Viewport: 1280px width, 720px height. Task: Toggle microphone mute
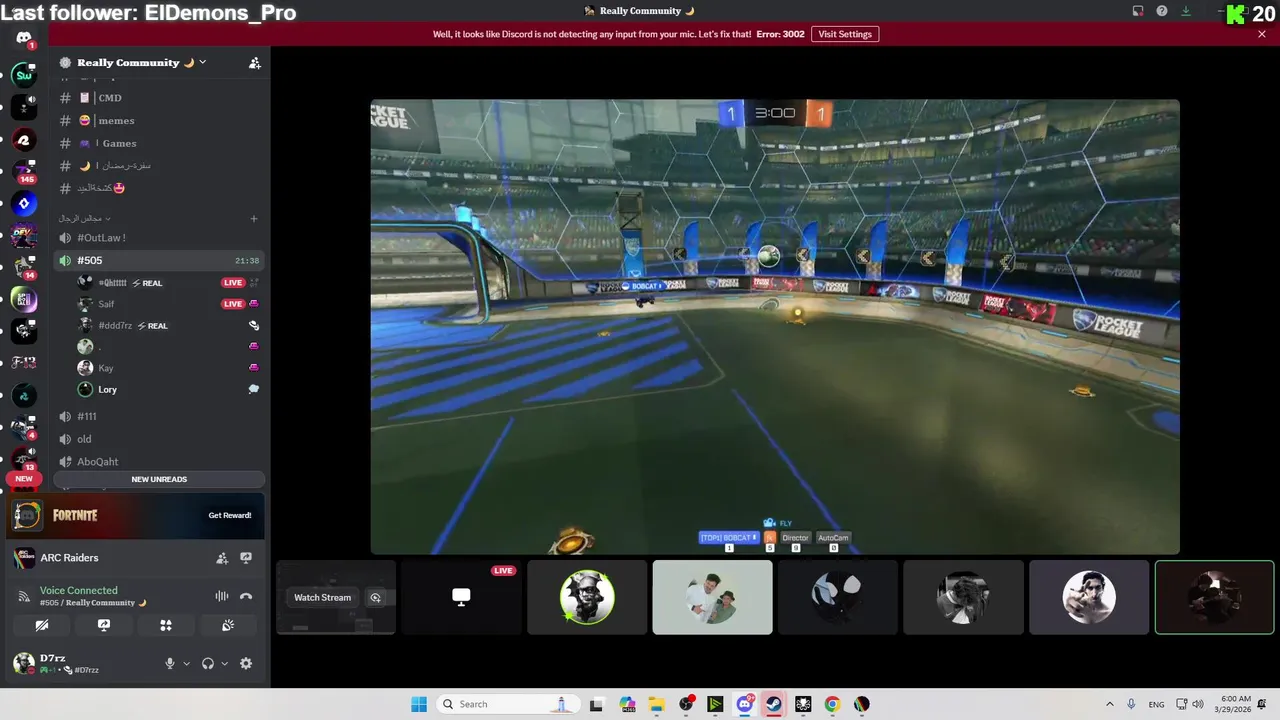pyautogui.click(x=170, y=663)
